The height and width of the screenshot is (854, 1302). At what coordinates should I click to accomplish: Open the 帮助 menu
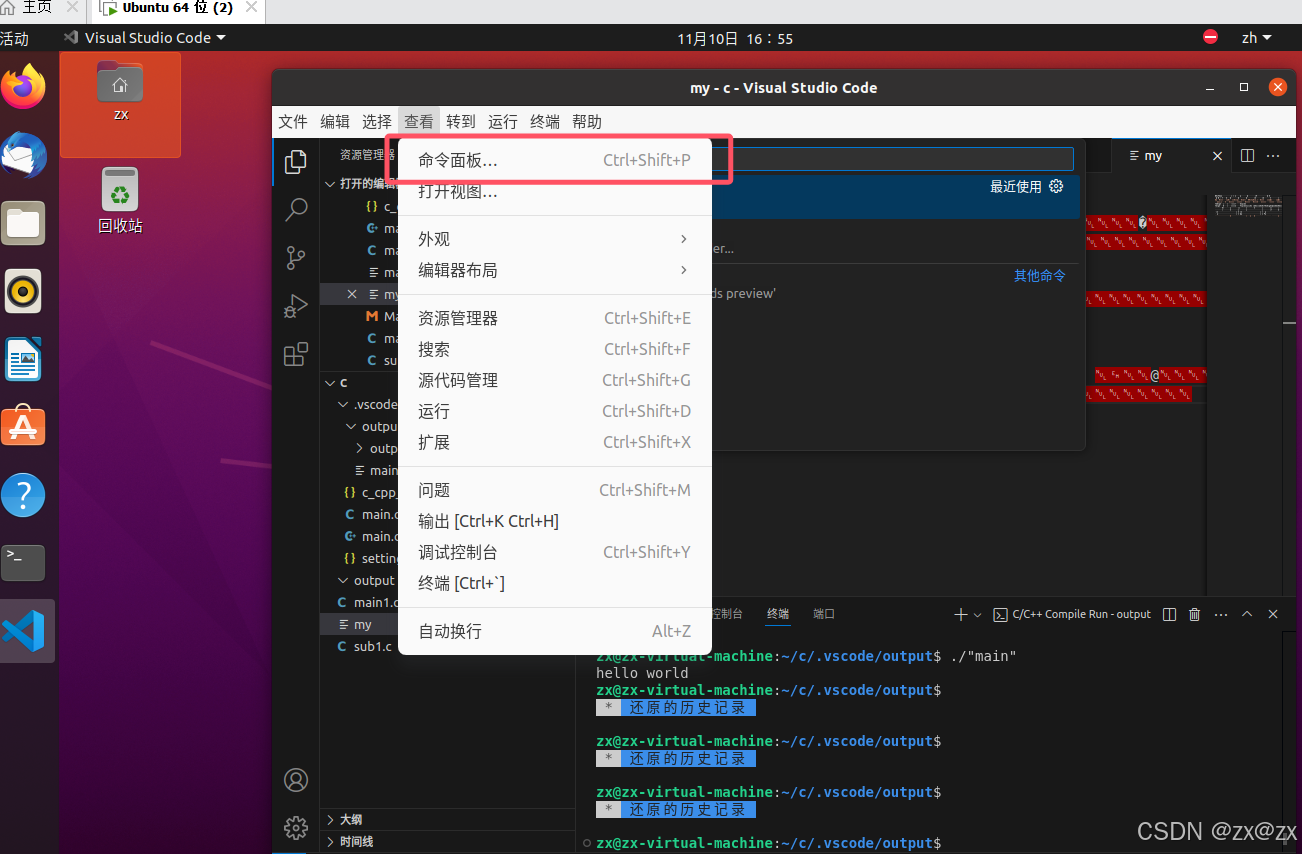coord(587,122)
